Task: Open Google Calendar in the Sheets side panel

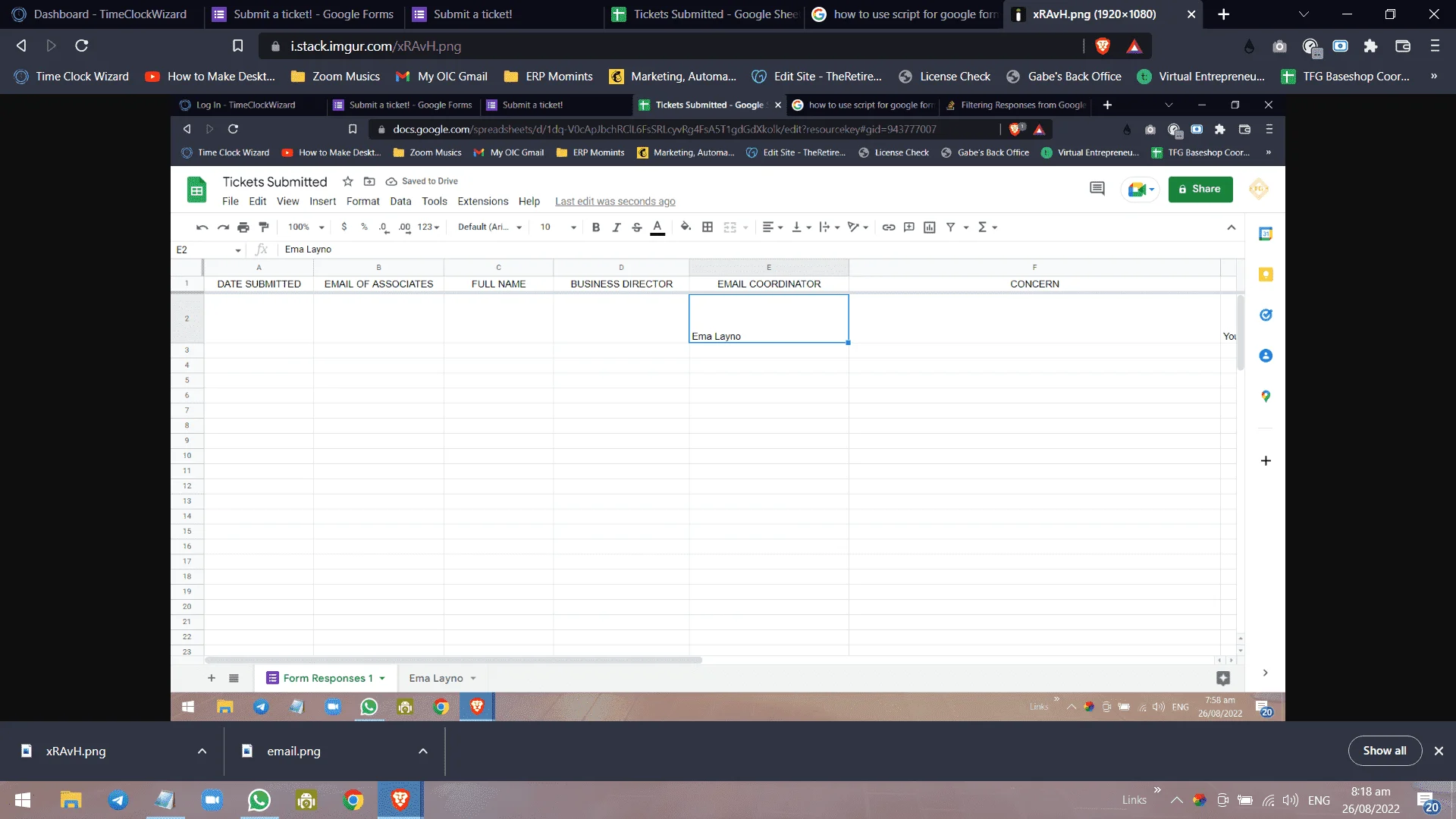Action: click(x=1266, y=234)
